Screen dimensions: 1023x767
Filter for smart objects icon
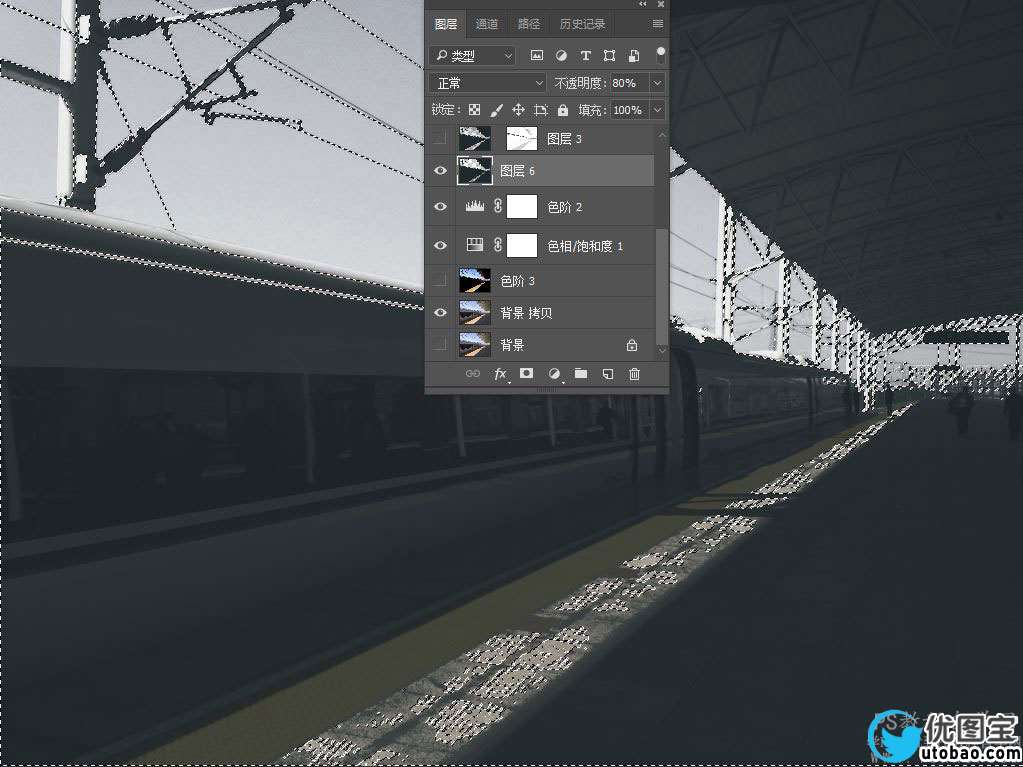coord(634,56)
